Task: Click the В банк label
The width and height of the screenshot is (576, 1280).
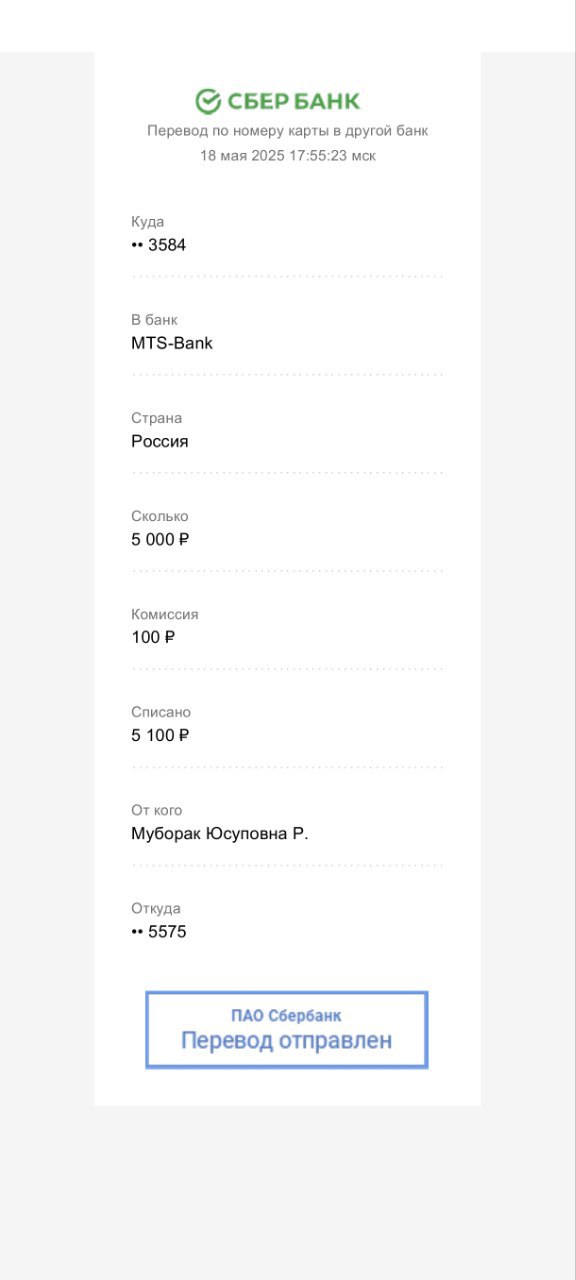Action: tap(154, 320)
